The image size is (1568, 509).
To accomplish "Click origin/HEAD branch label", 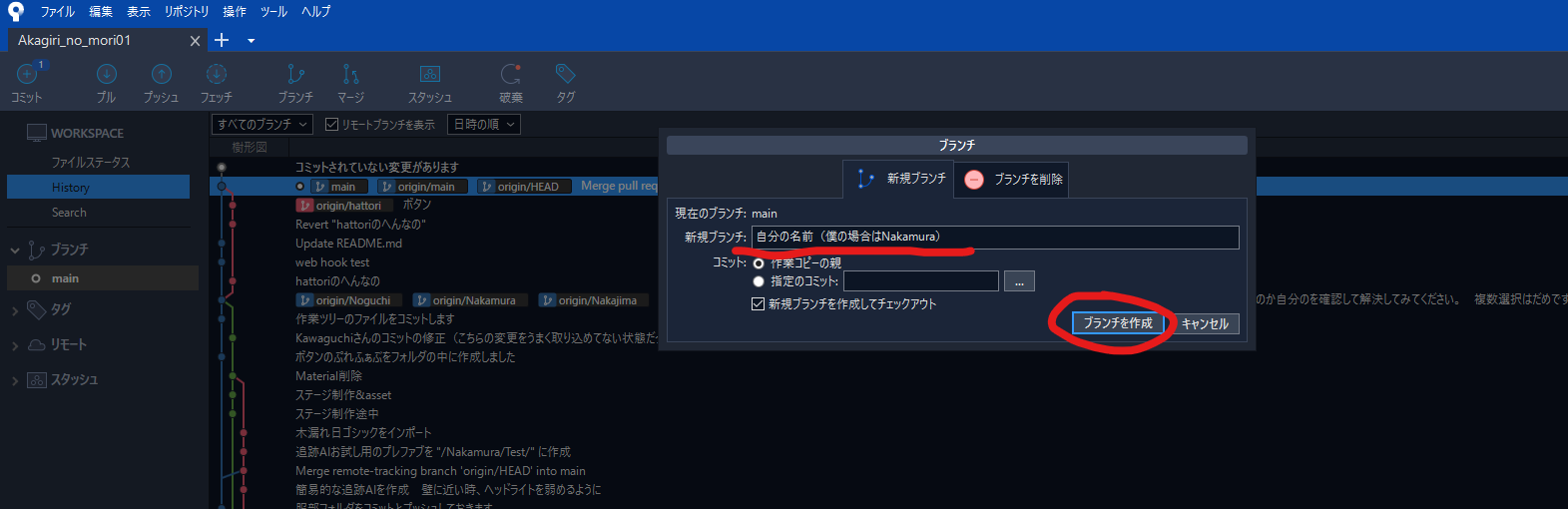I will [x=524, y=187].
